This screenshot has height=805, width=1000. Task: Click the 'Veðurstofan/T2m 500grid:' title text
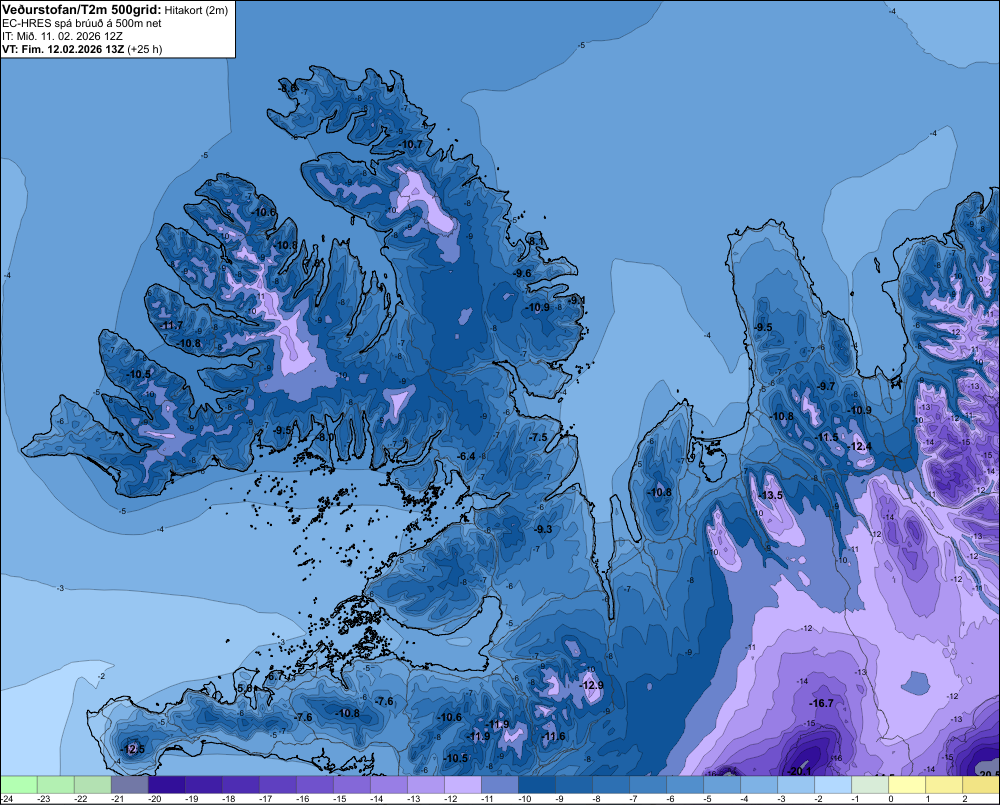(x=82, y=10)
